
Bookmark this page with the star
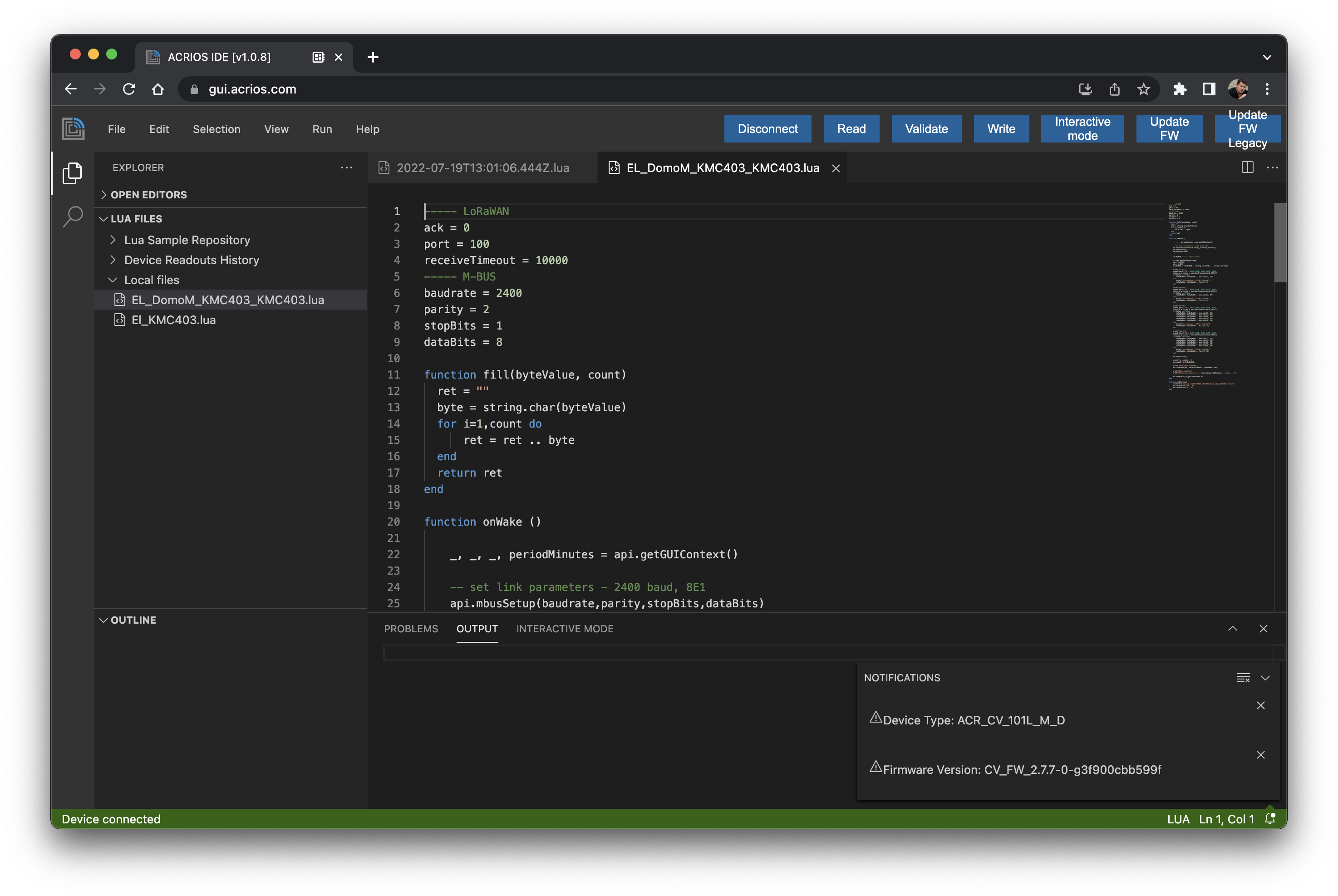pos(1143,89)
